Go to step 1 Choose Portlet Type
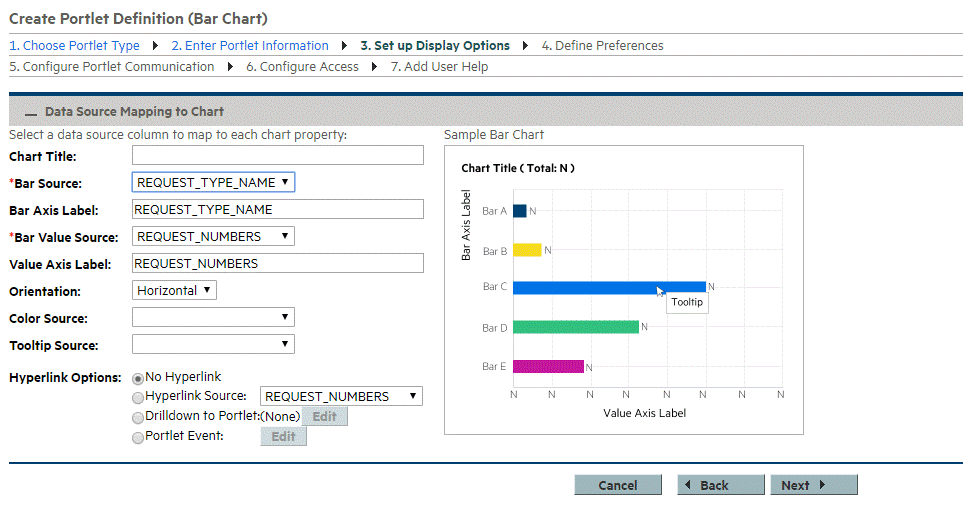The width and height of the screenshot is (973, 506). click(x=81, y=46)
